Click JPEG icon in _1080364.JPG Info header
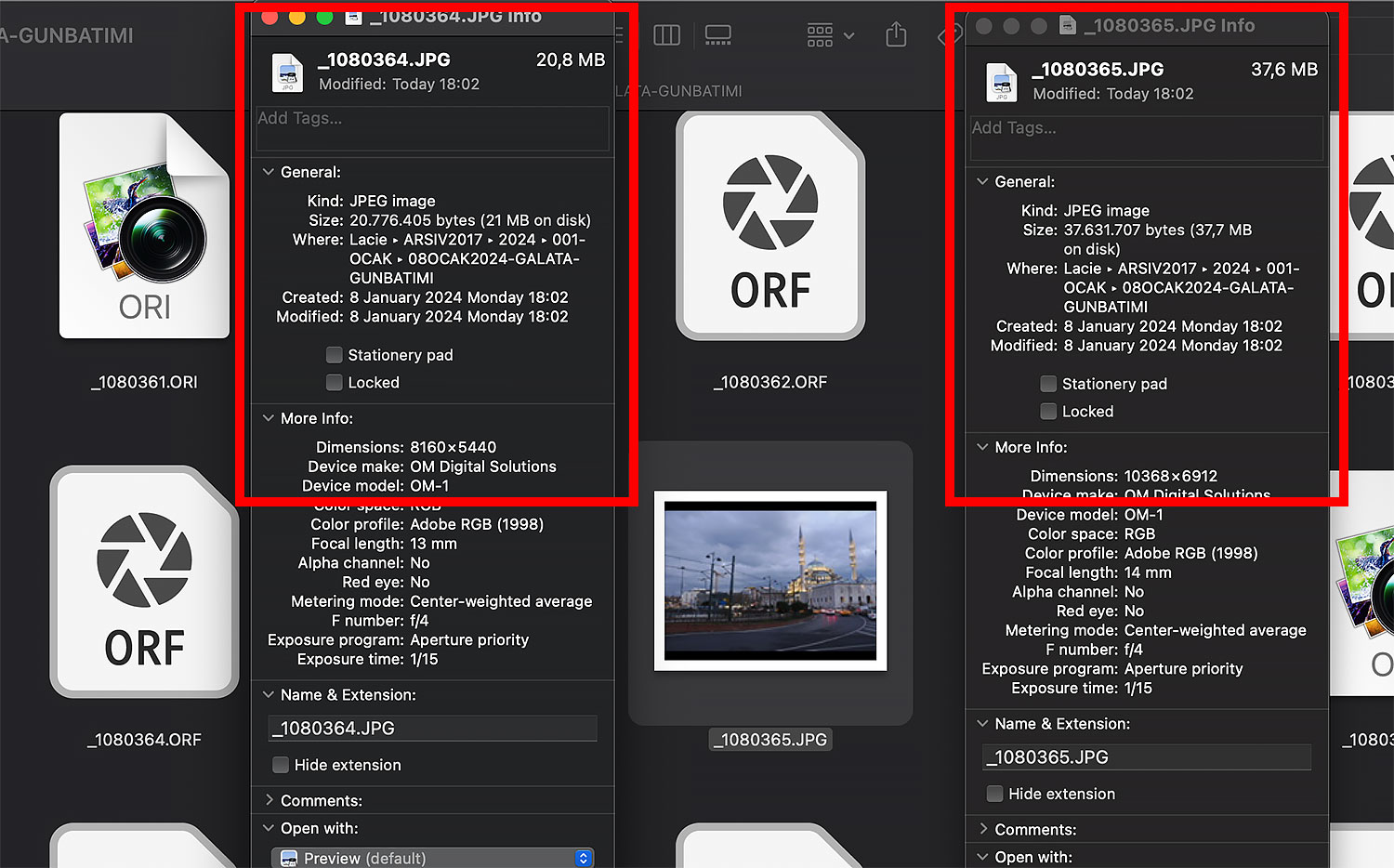 click(287, 72)
